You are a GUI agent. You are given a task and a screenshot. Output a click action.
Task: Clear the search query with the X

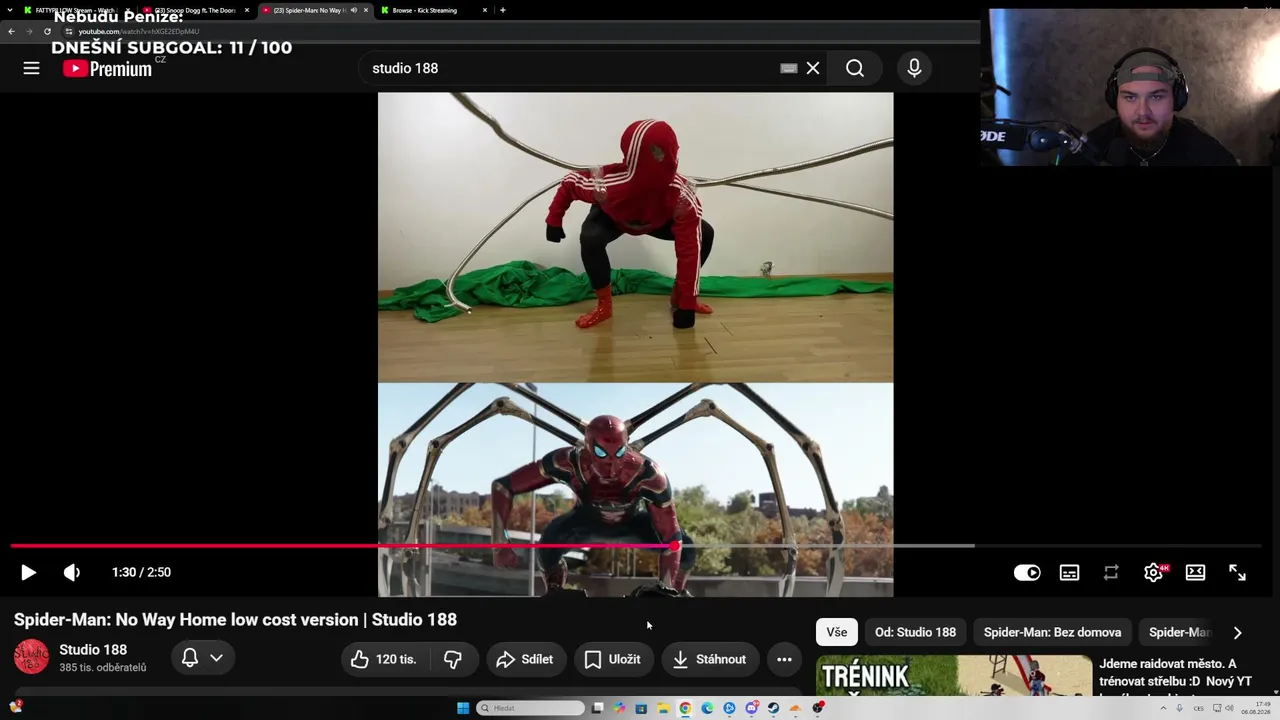[813, 68]
